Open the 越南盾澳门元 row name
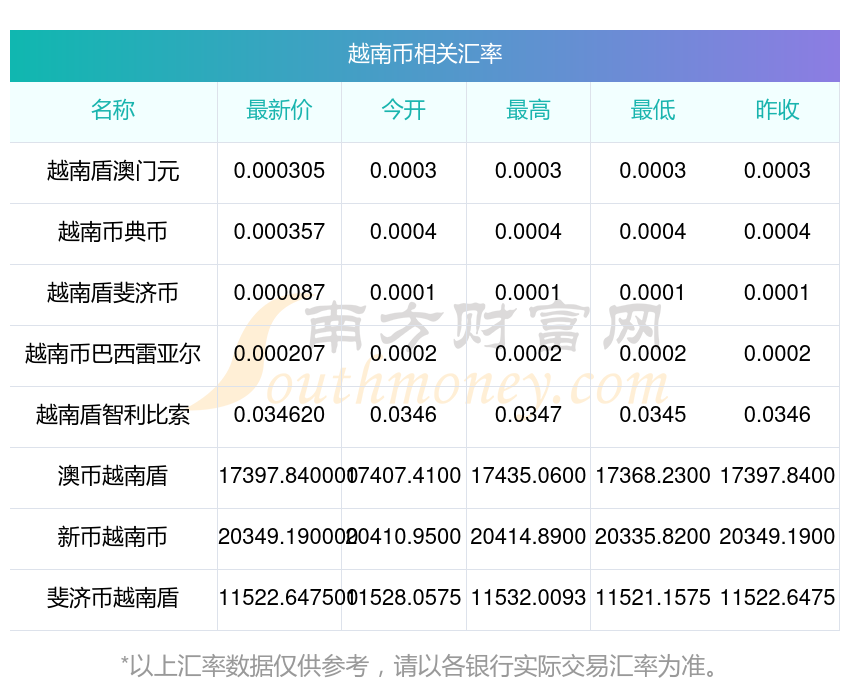The image size is (850, 697). 113,171
